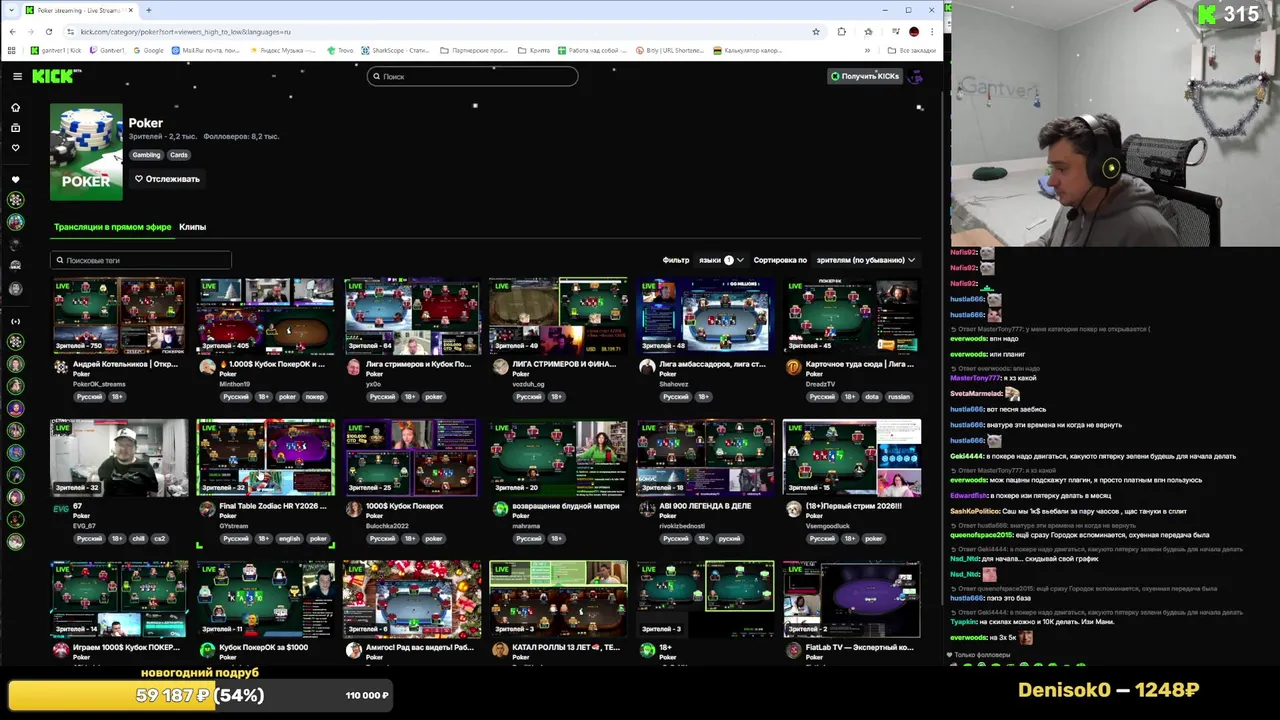Open the Chrome tab search arrow
1280x720 pixels.
tap(12, 10)
